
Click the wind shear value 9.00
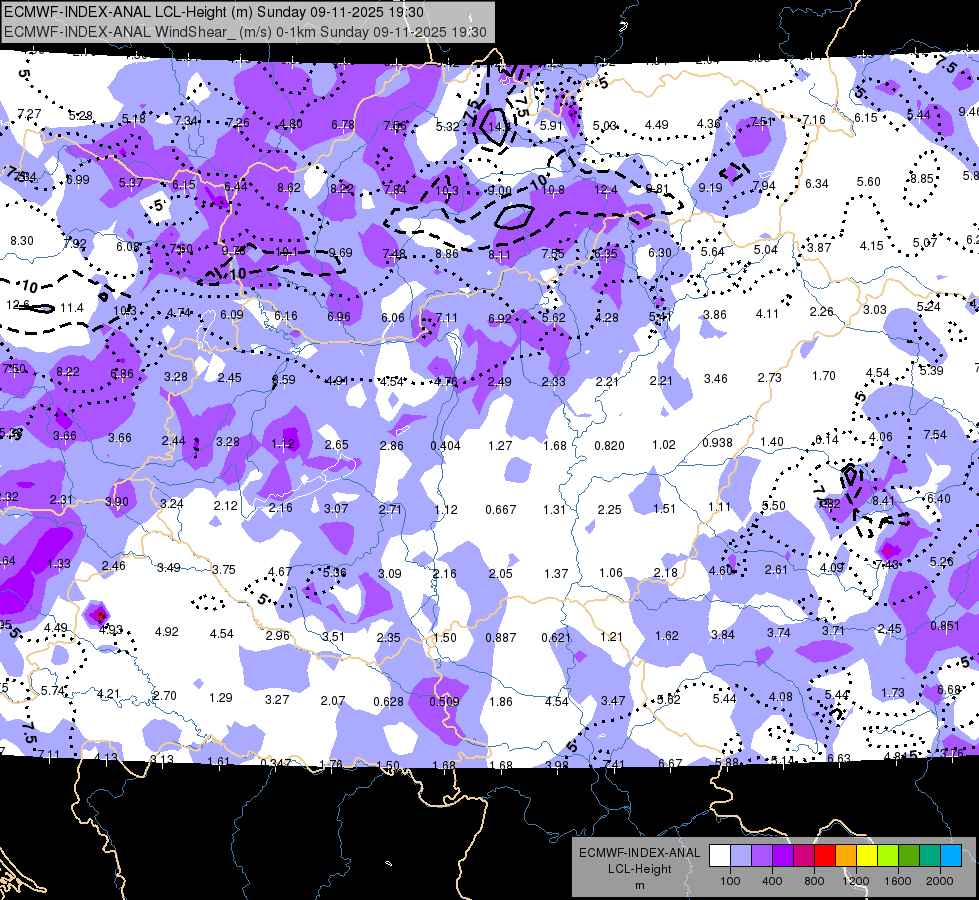coord(499,190)
